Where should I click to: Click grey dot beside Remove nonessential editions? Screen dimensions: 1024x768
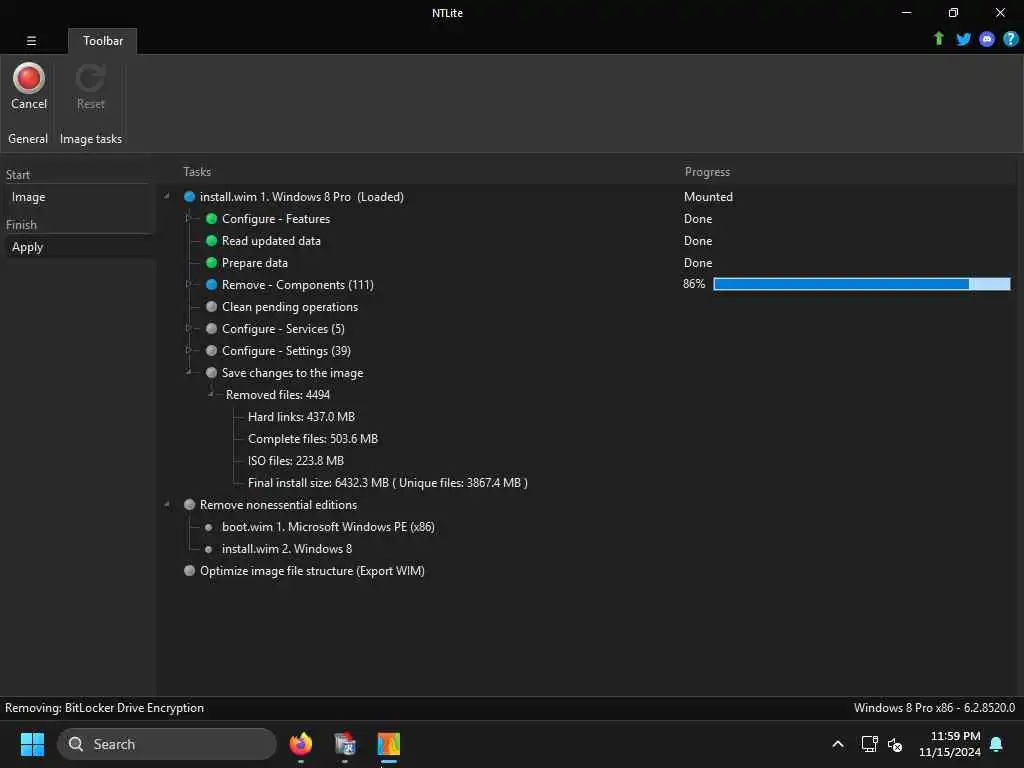coord(189,504)
